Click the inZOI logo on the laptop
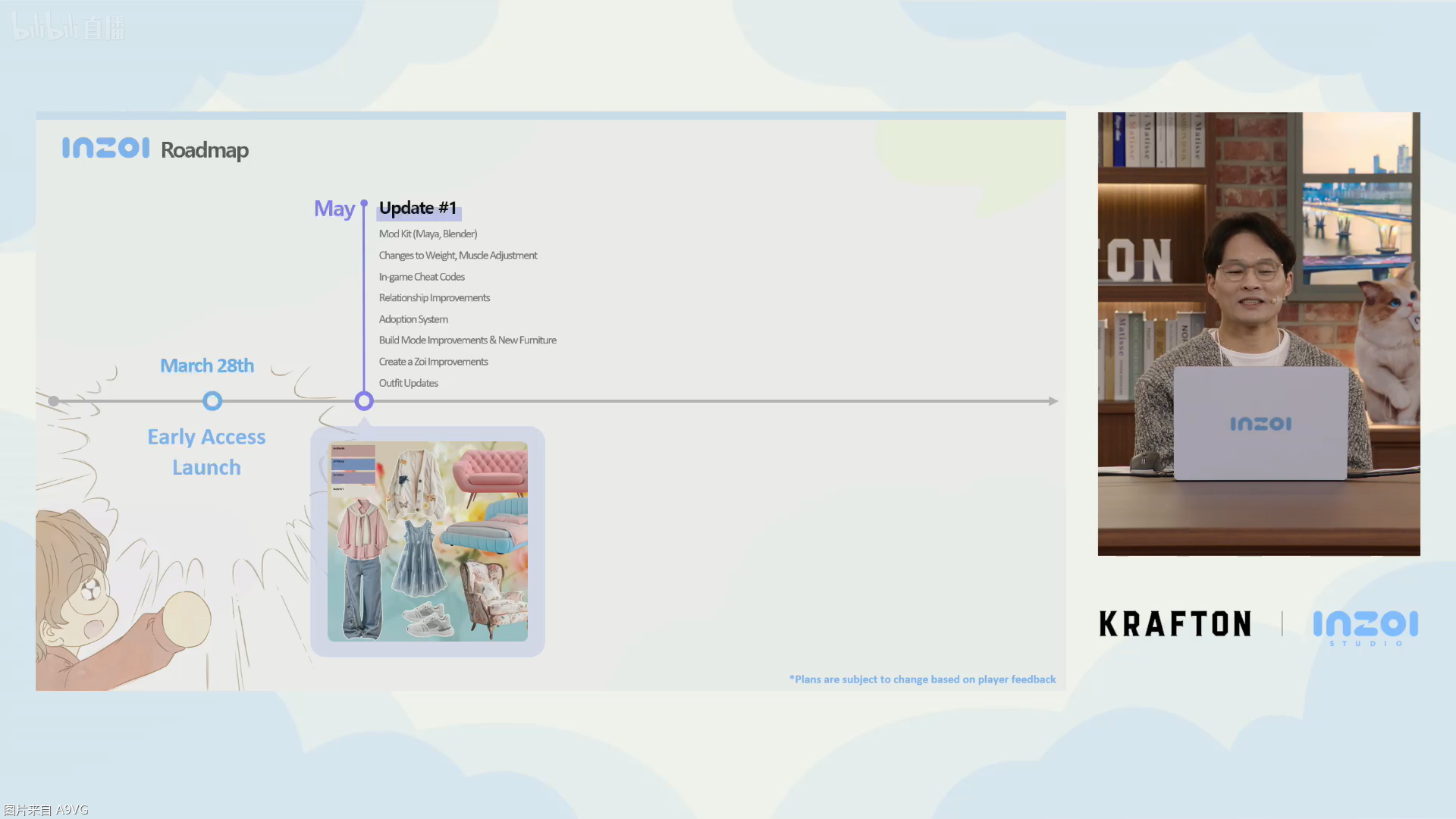 [x=1260, y=424]
